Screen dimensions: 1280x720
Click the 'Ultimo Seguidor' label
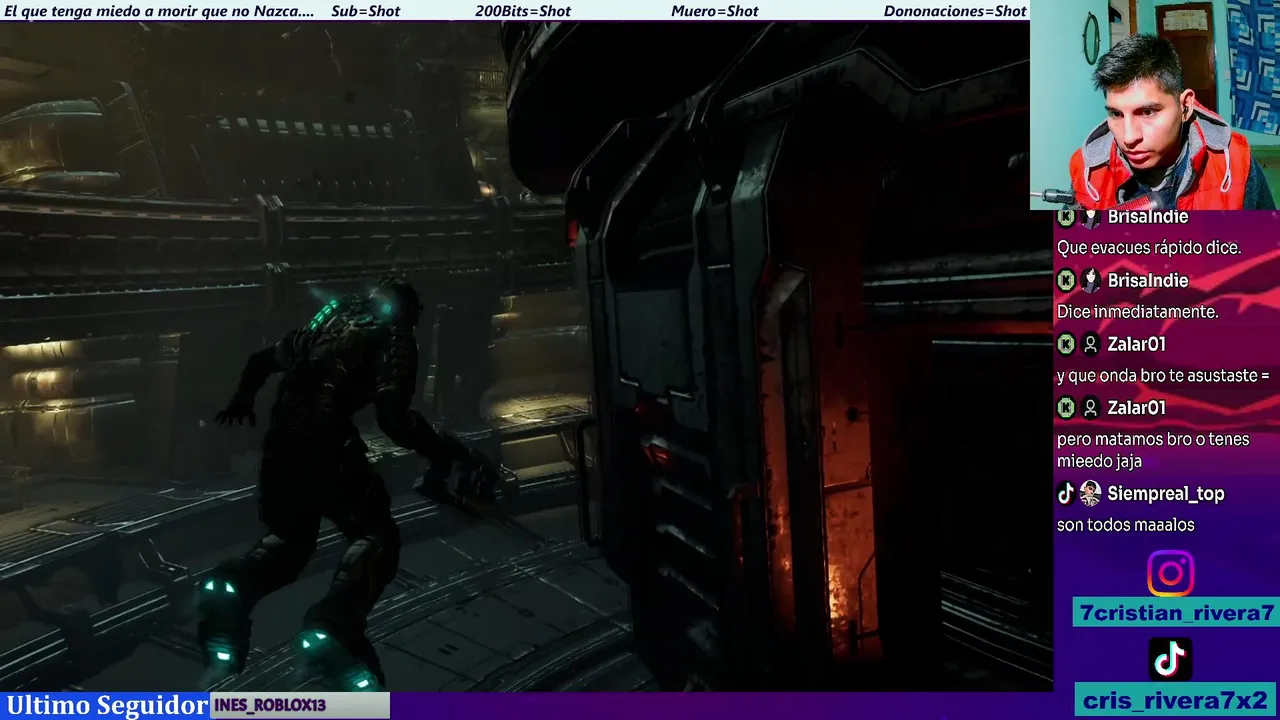[107, 705]
